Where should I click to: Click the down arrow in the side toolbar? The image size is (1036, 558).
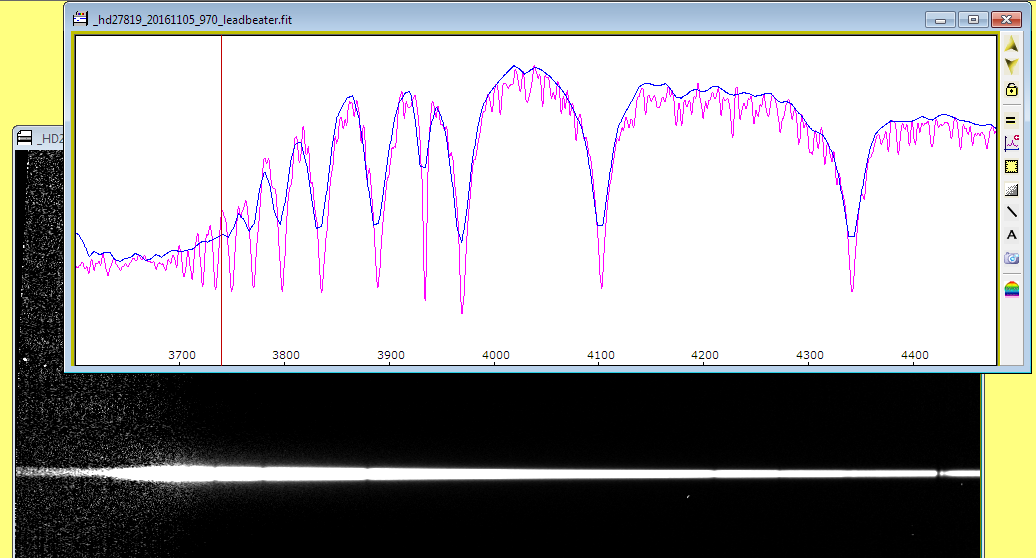1011,66
